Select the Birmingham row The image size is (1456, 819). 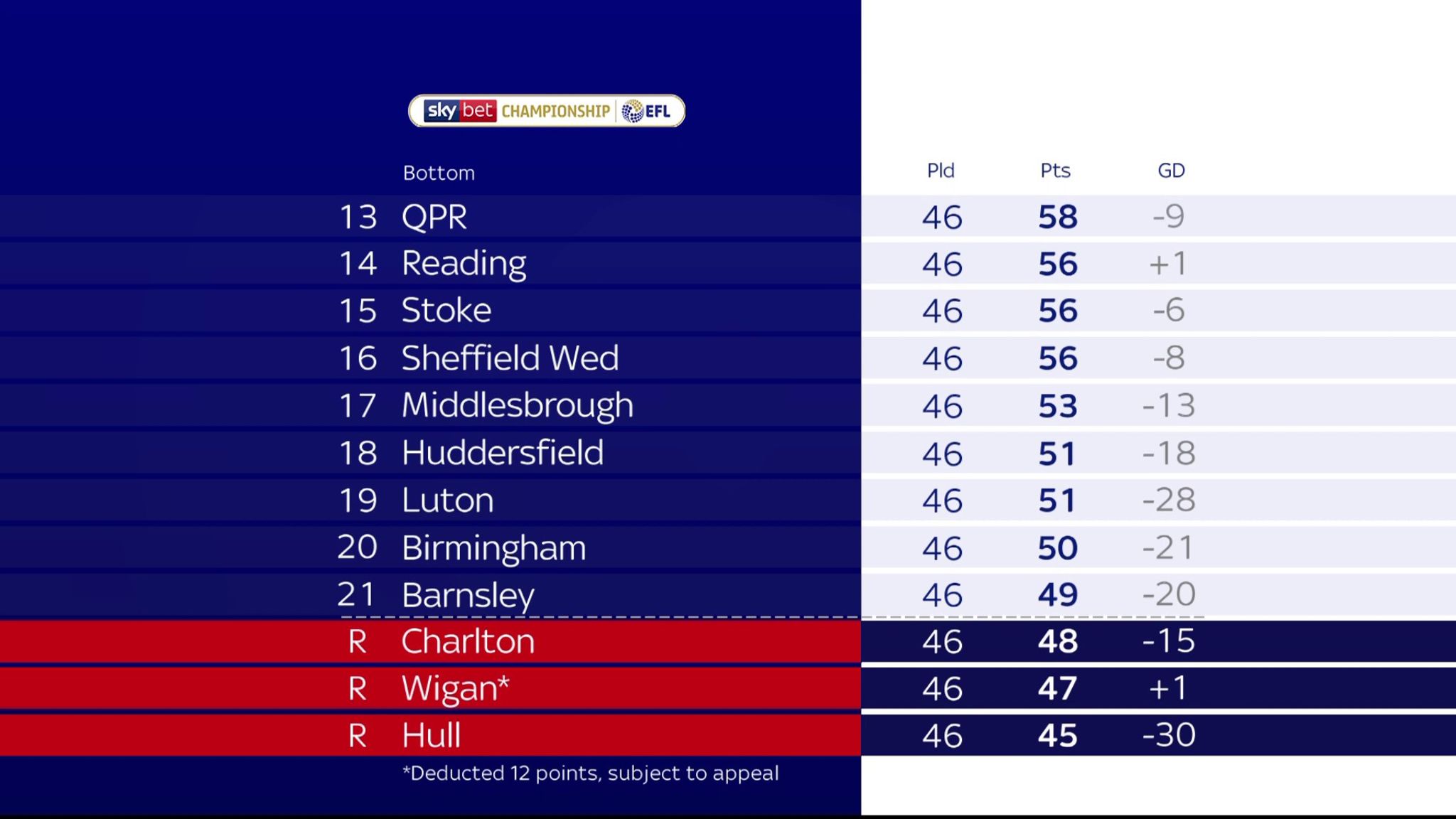pyautogui.click(x=728, y=547)
